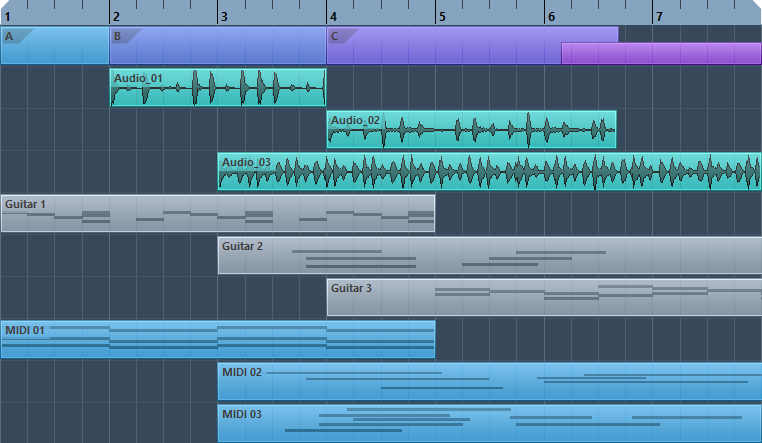Screen dimensions: 762x443
Task: Click ruler at bar 2
Action: pyautogui.click(x=116, y=17)
